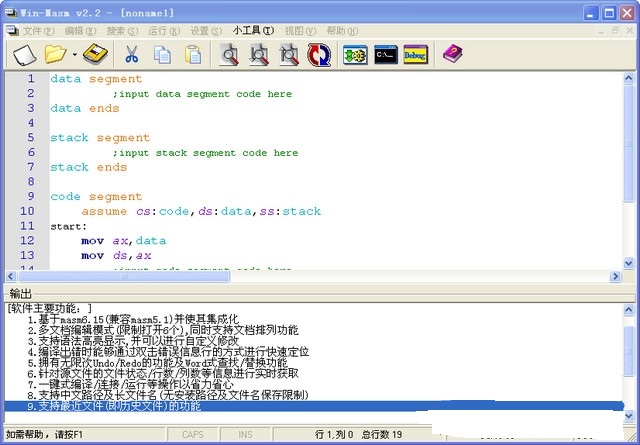Click the 'stack segment' code line

[x=100, y=138]
